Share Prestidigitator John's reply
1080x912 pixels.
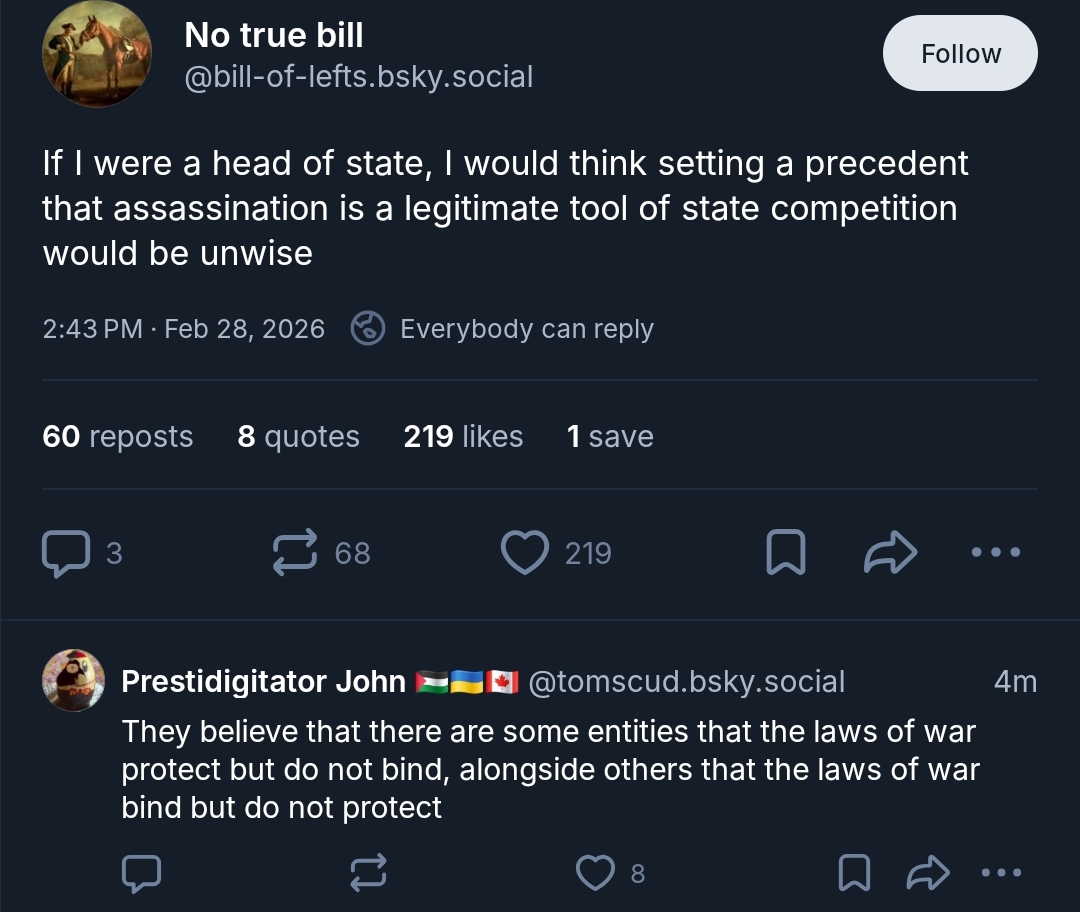[x=925, y=873]
